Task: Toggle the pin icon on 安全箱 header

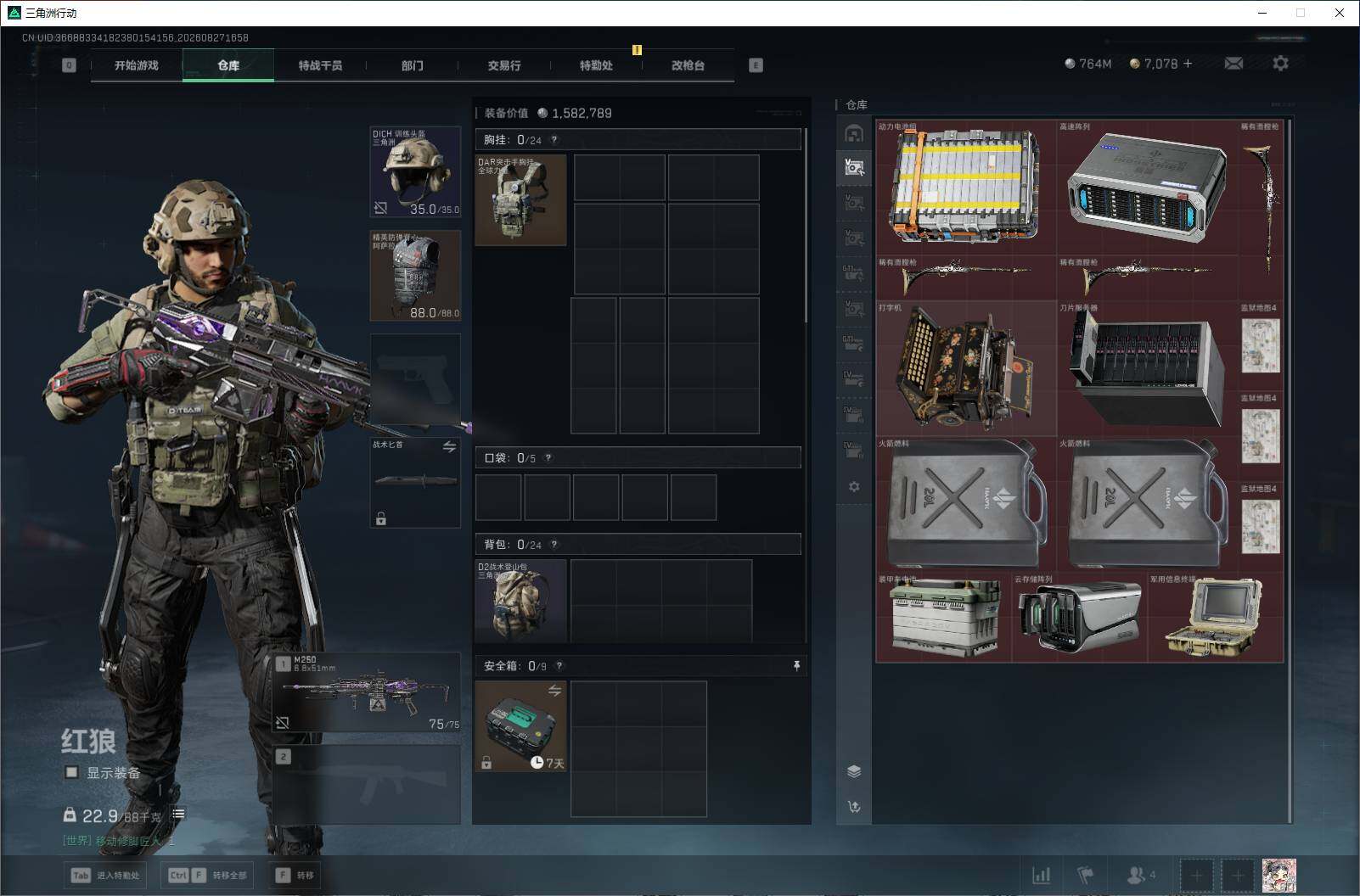Action: pos(796,666)
